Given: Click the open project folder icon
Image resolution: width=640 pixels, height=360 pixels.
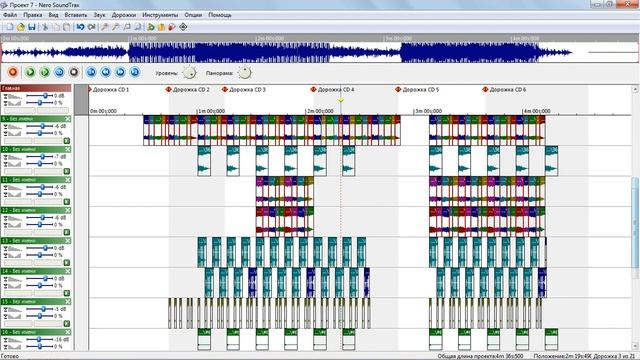Looking at the screenshot, I should pos(20,27).
